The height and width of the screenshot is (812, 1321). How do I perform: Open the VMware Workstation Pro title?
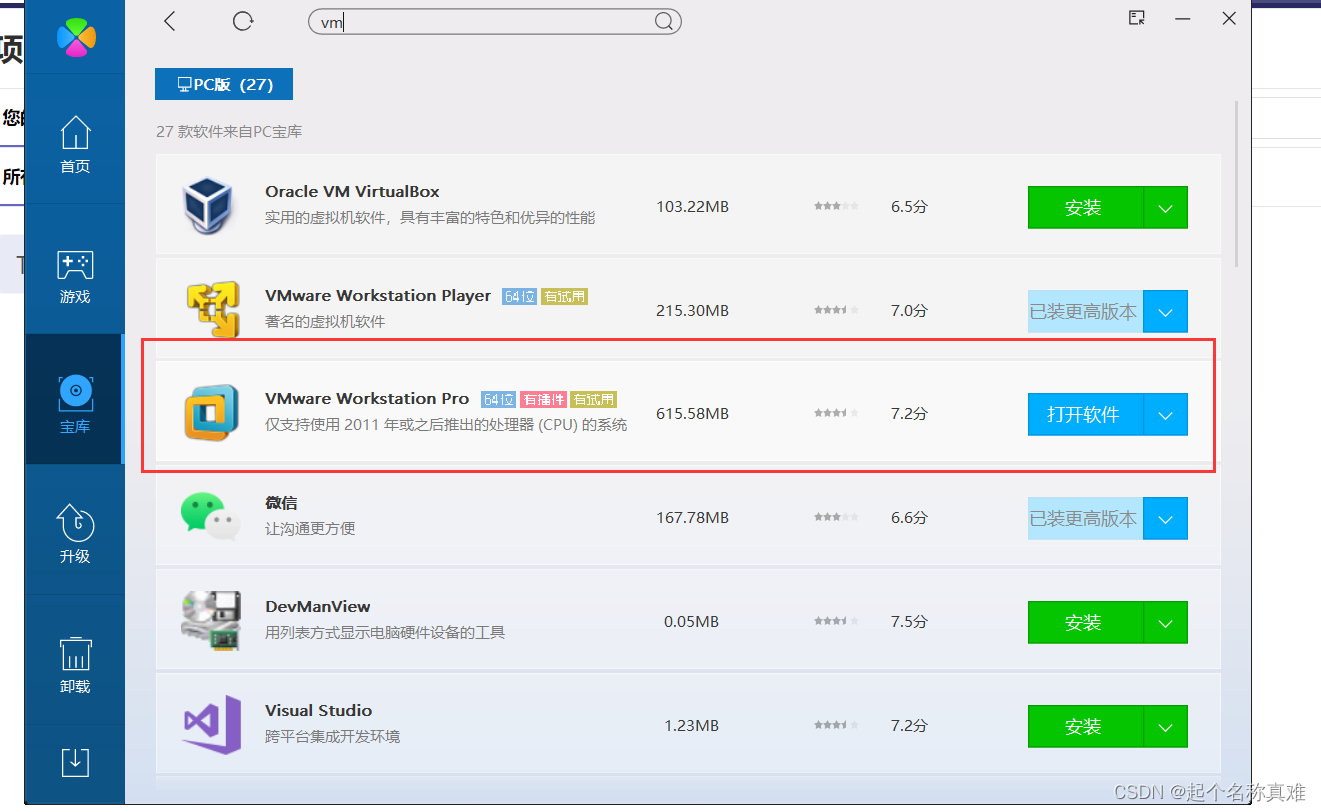(x=367, y=398)
